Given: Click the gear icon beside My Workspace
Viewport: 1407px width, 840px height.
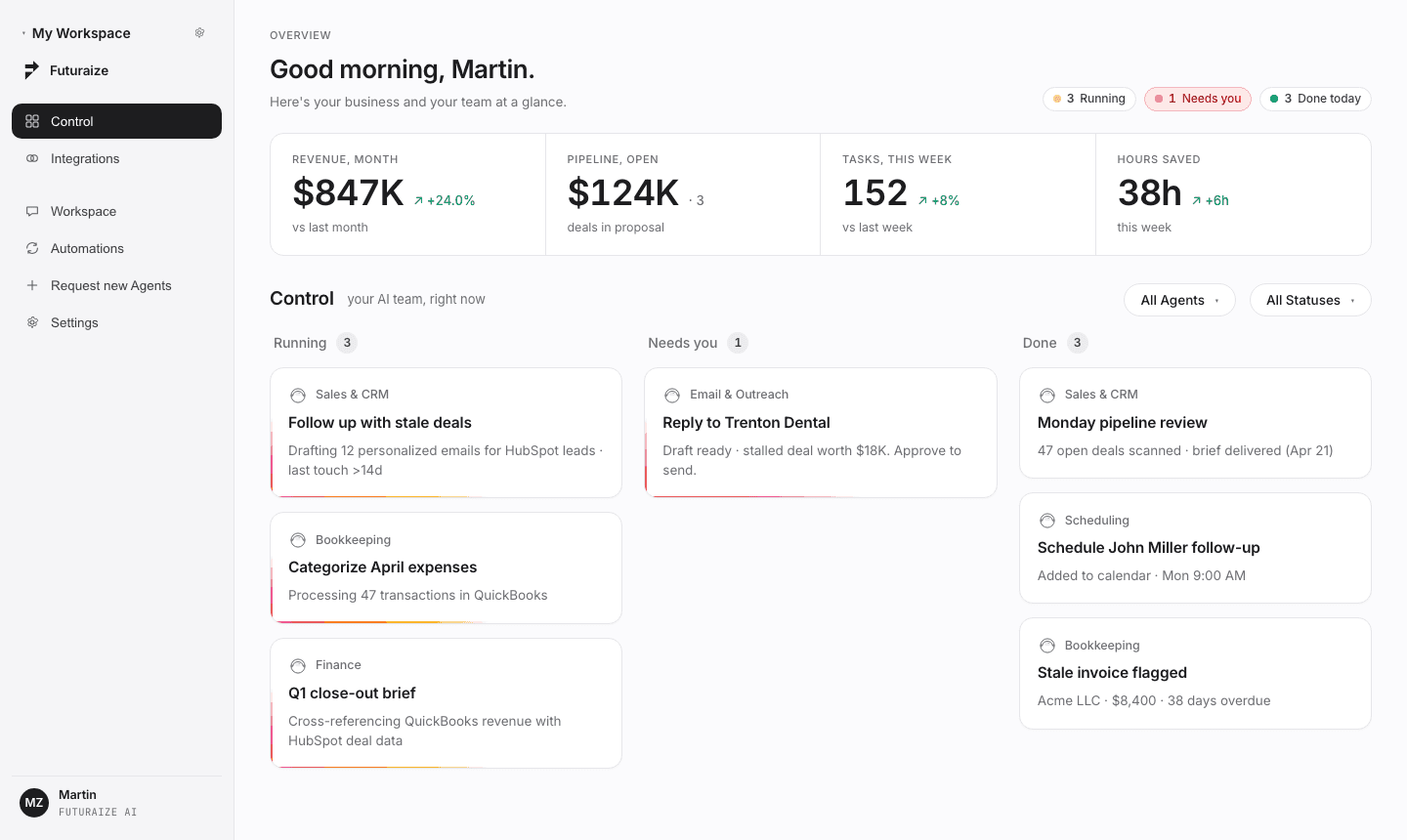Looking at the screenshot, I should [199, 33].
